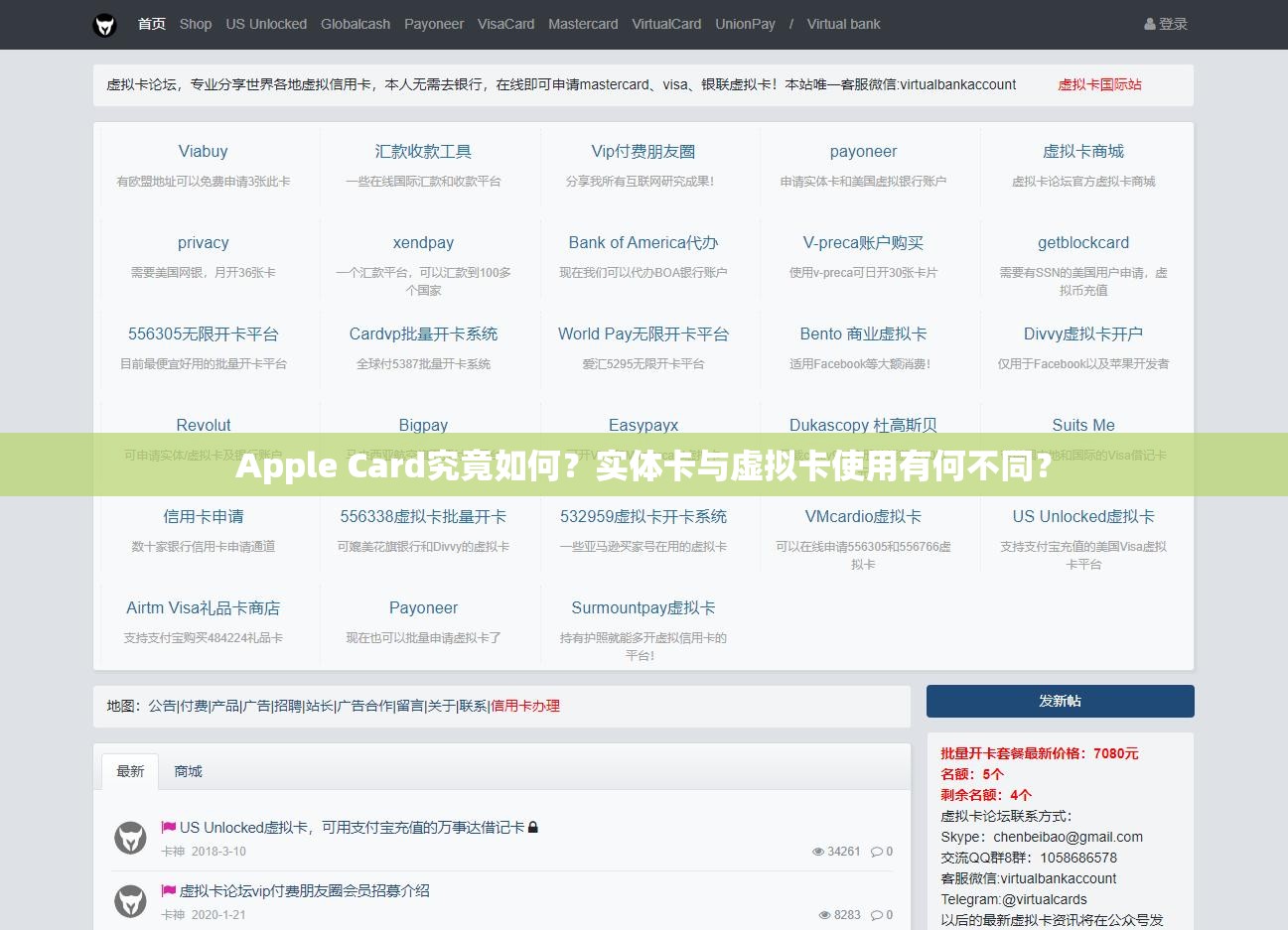Click comment bubble icon on 2018-3-10 post
The width and height of the screenshot is (1288, 930).
coord(877,852)
